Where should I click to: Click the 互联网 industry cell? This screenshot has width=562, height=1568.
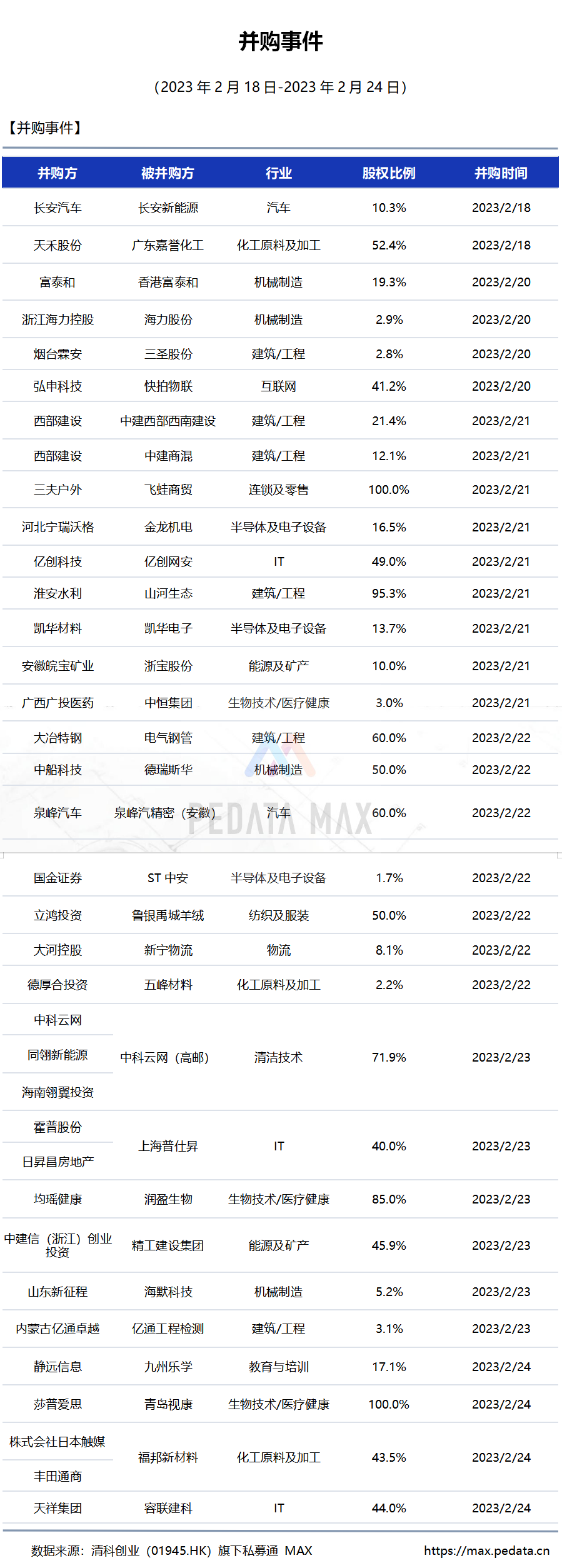click(x=279, y=387)
